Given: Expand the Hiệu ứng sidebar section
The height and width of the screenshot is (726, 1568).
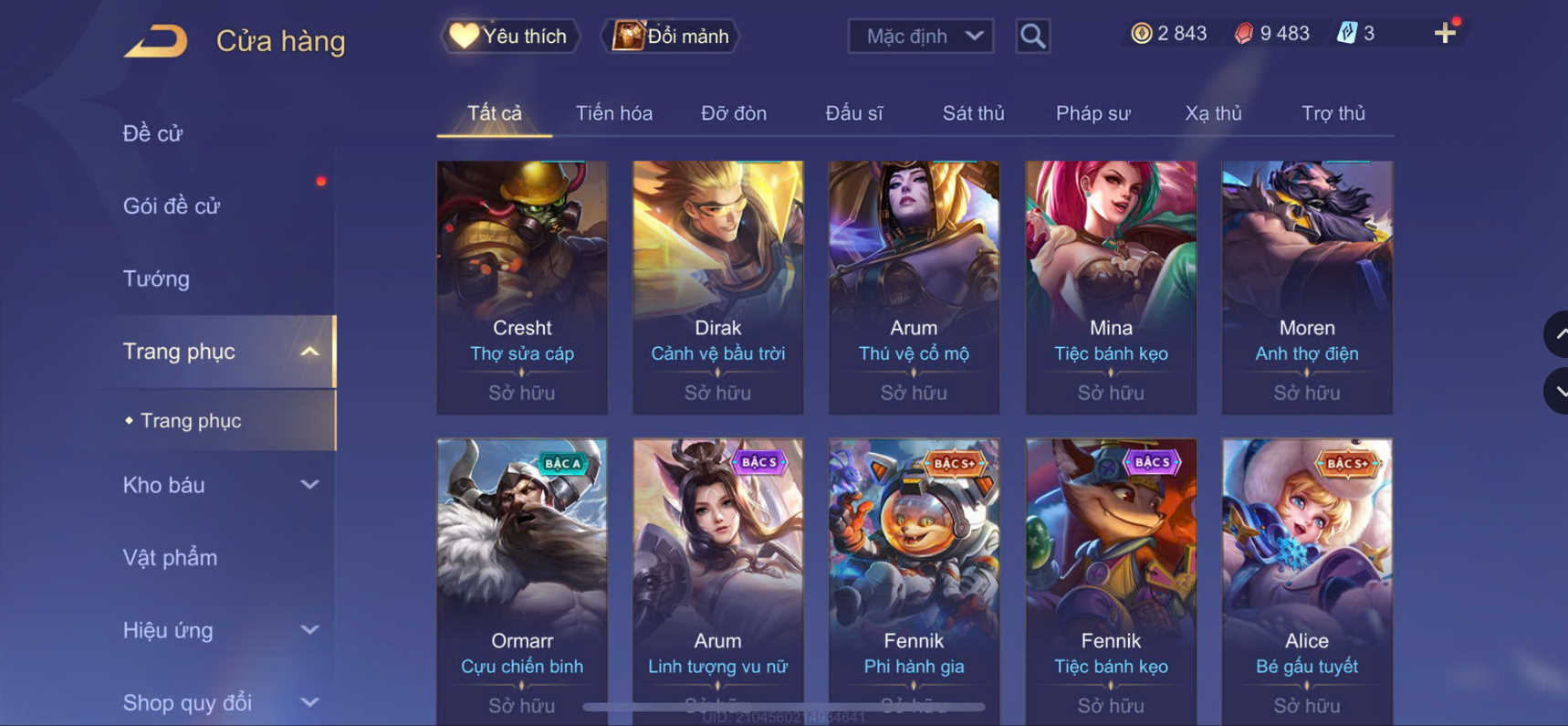Looking at the screenshot, I should 309,630.
